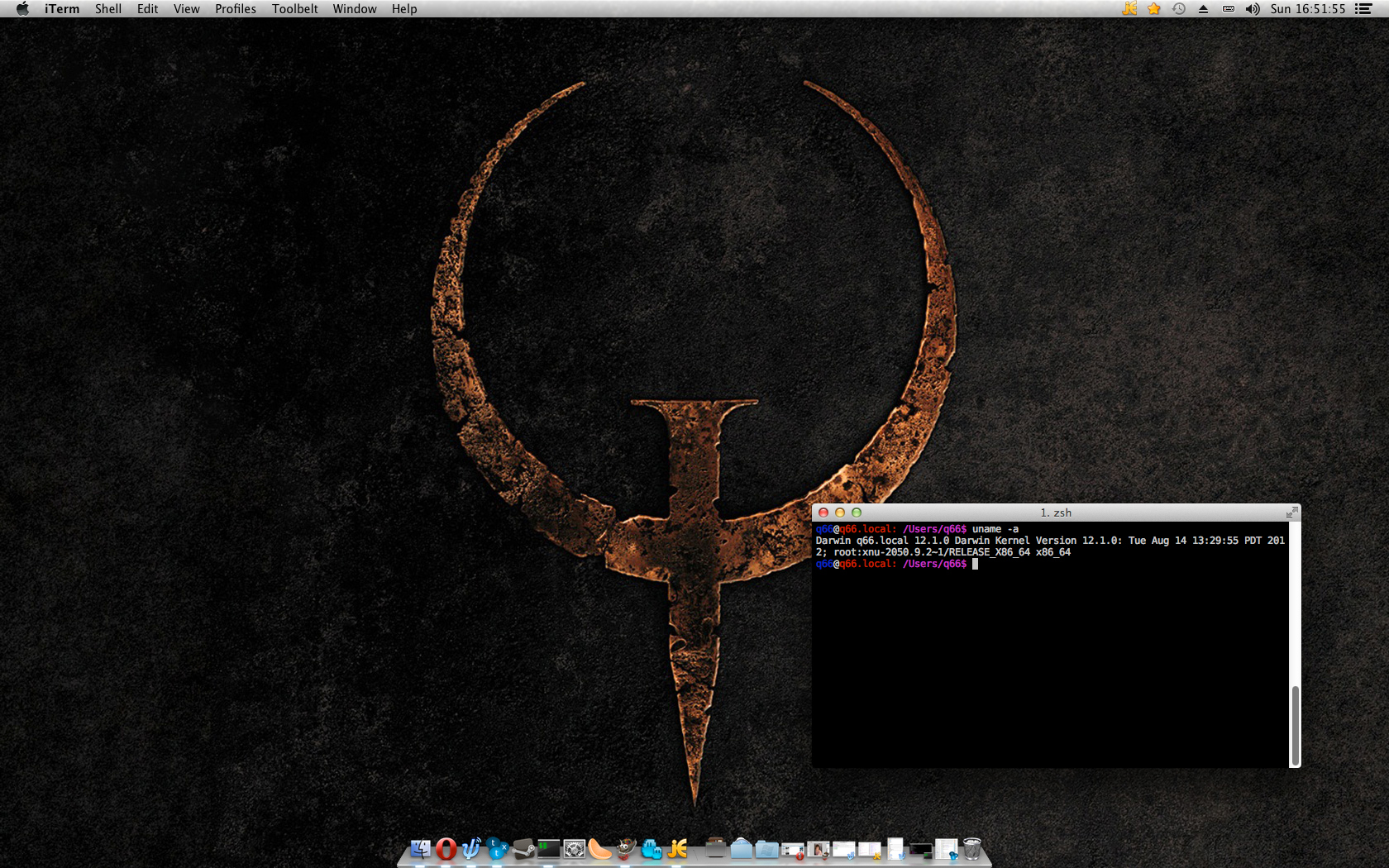
Task: Click the '1. zsh' window title
Action: [1056, 513]
